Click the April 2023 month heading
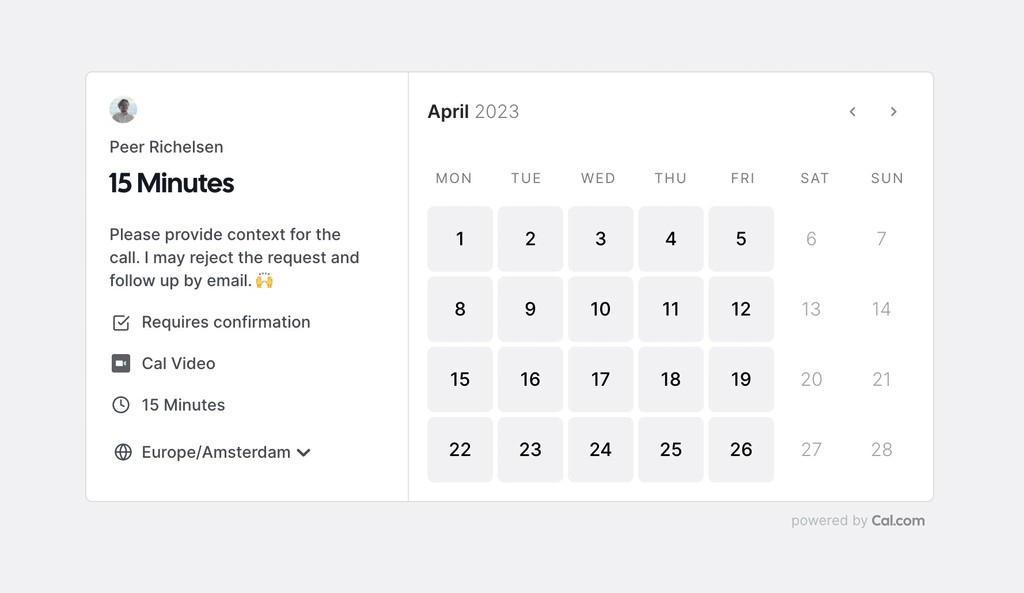 pyautogui.click(x=473, y=111)
